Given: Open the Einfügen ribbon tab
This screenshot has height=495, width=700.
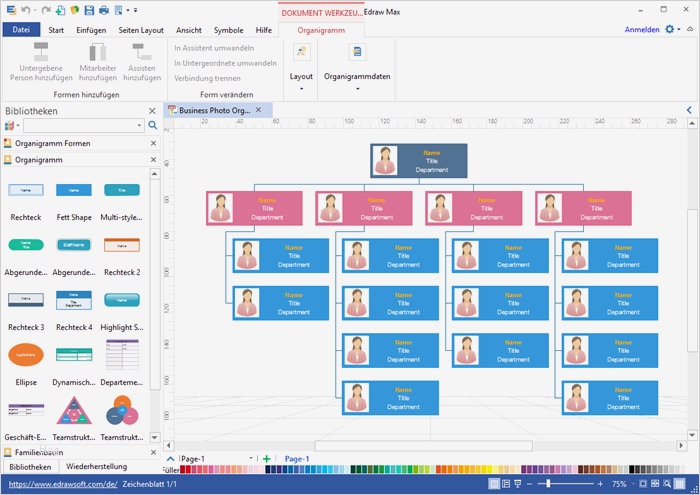Looking at the screenshot, I should coord(91,30).
